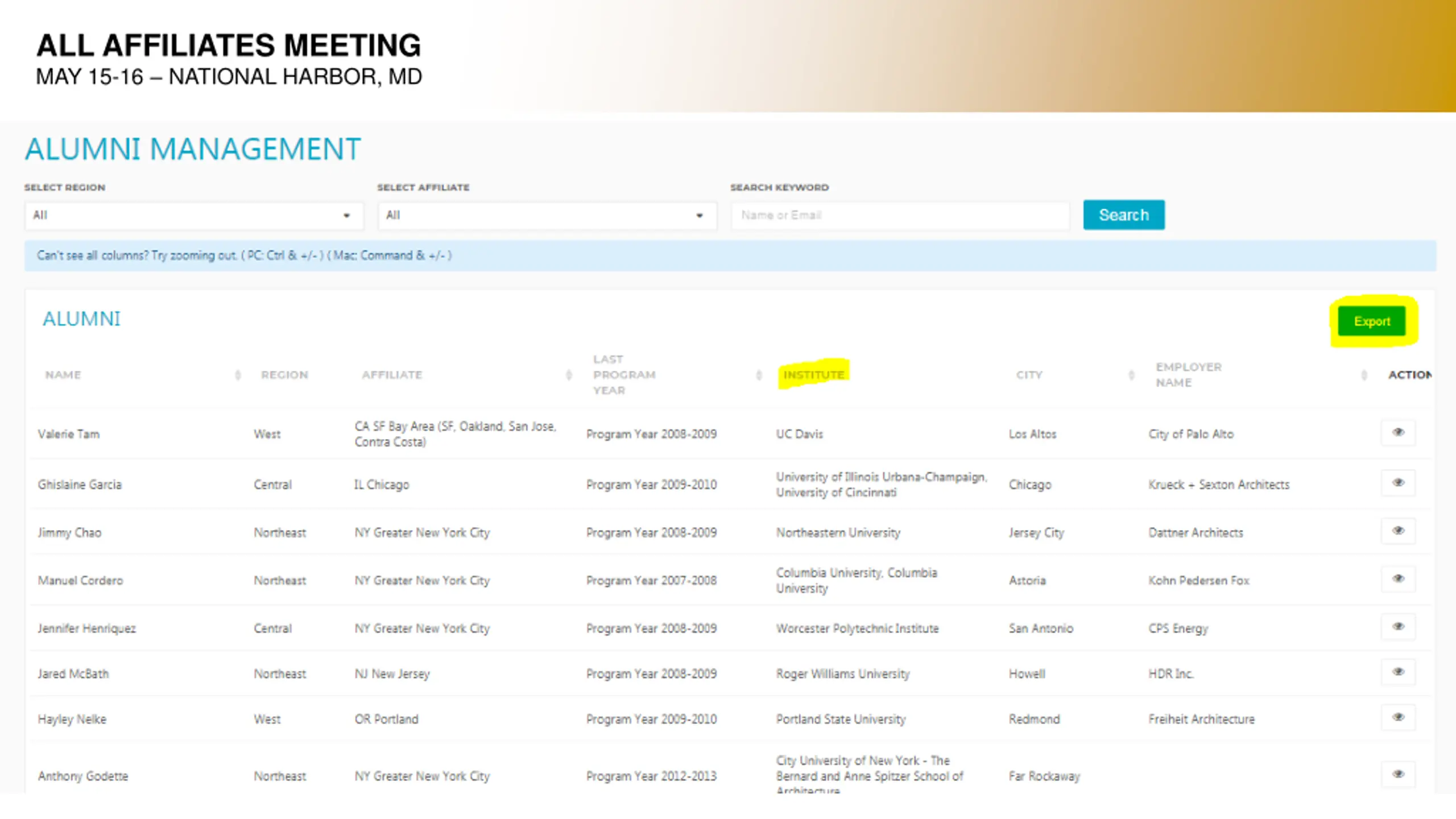1456x819 pixels.
Task: Select the Hayley Nelke name cell
Action: tap(72, 719)
